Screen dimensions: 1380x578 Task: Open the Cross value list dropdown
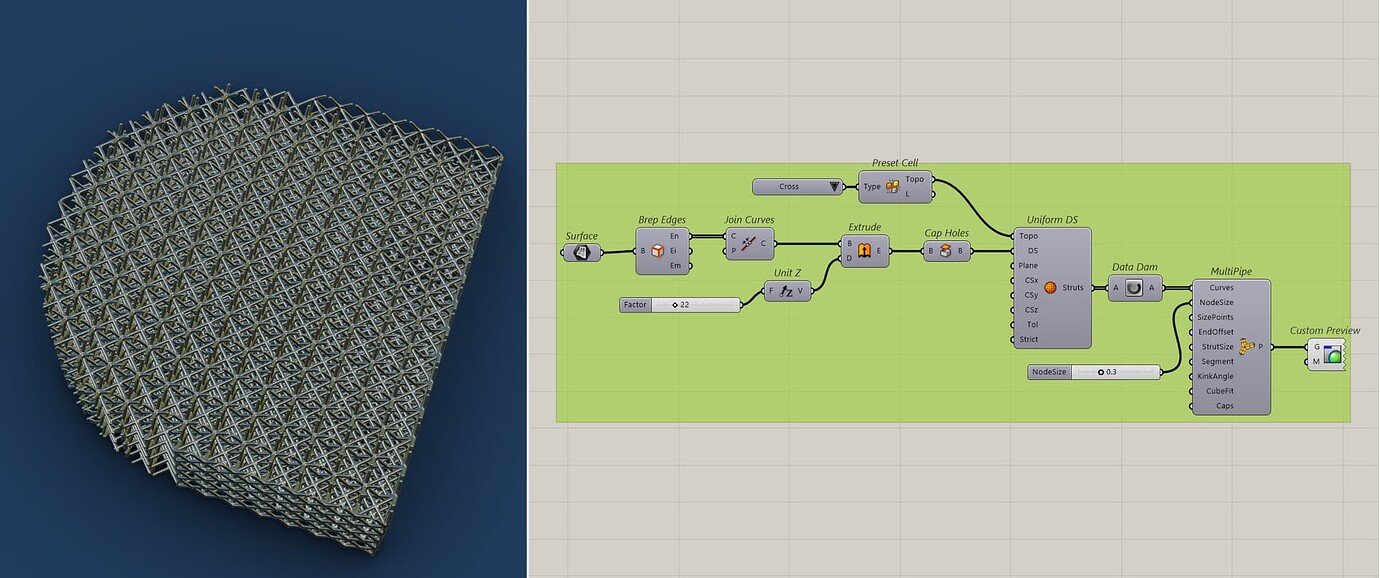coord(833,186)
